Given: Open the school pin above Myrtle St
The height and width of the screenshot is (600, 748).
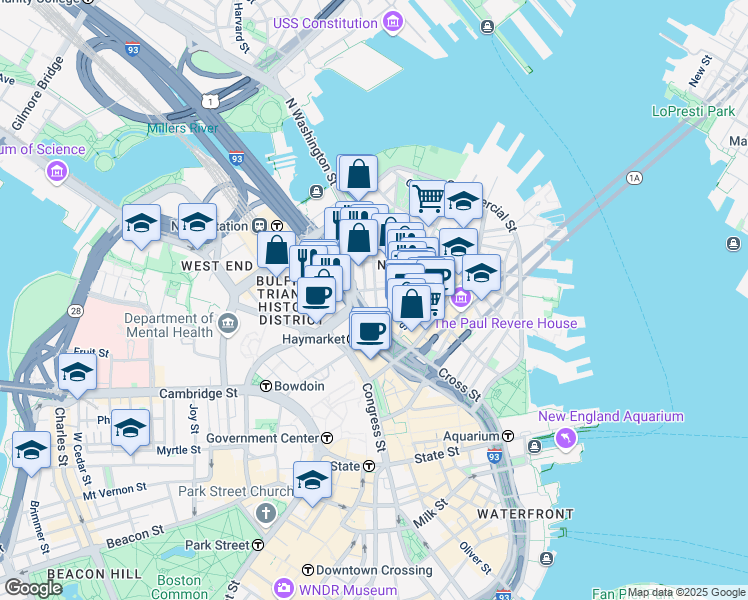Looking at the screenshot, I should (x=130, y=431).
